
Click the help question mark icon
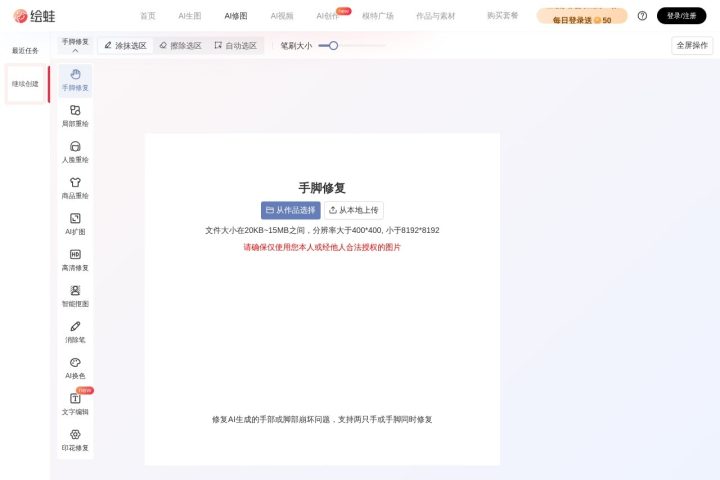[x=642, y=16]
